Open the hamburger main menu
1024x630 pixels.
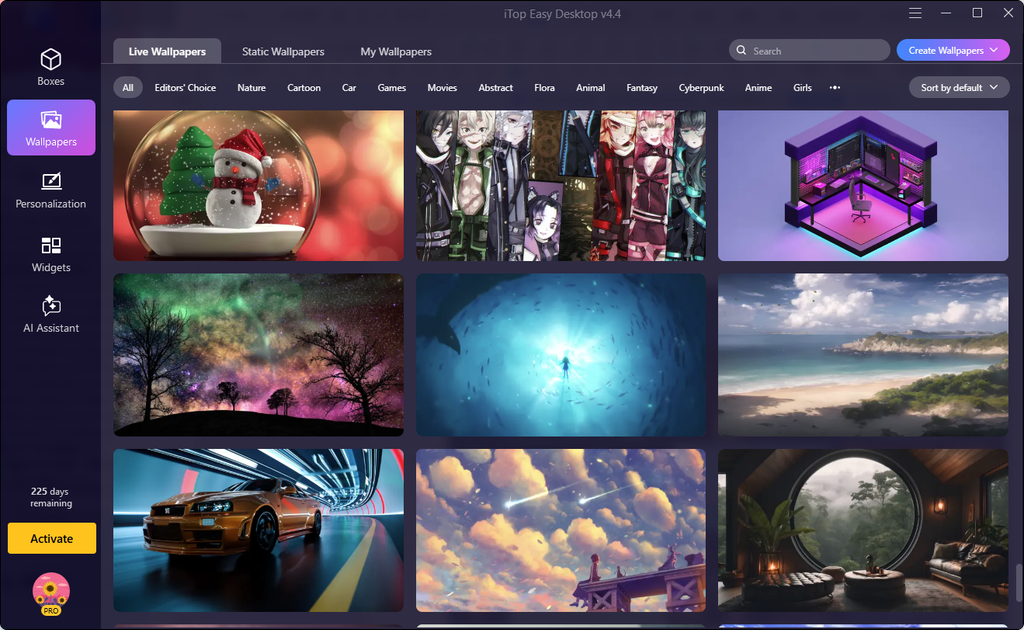915,13
